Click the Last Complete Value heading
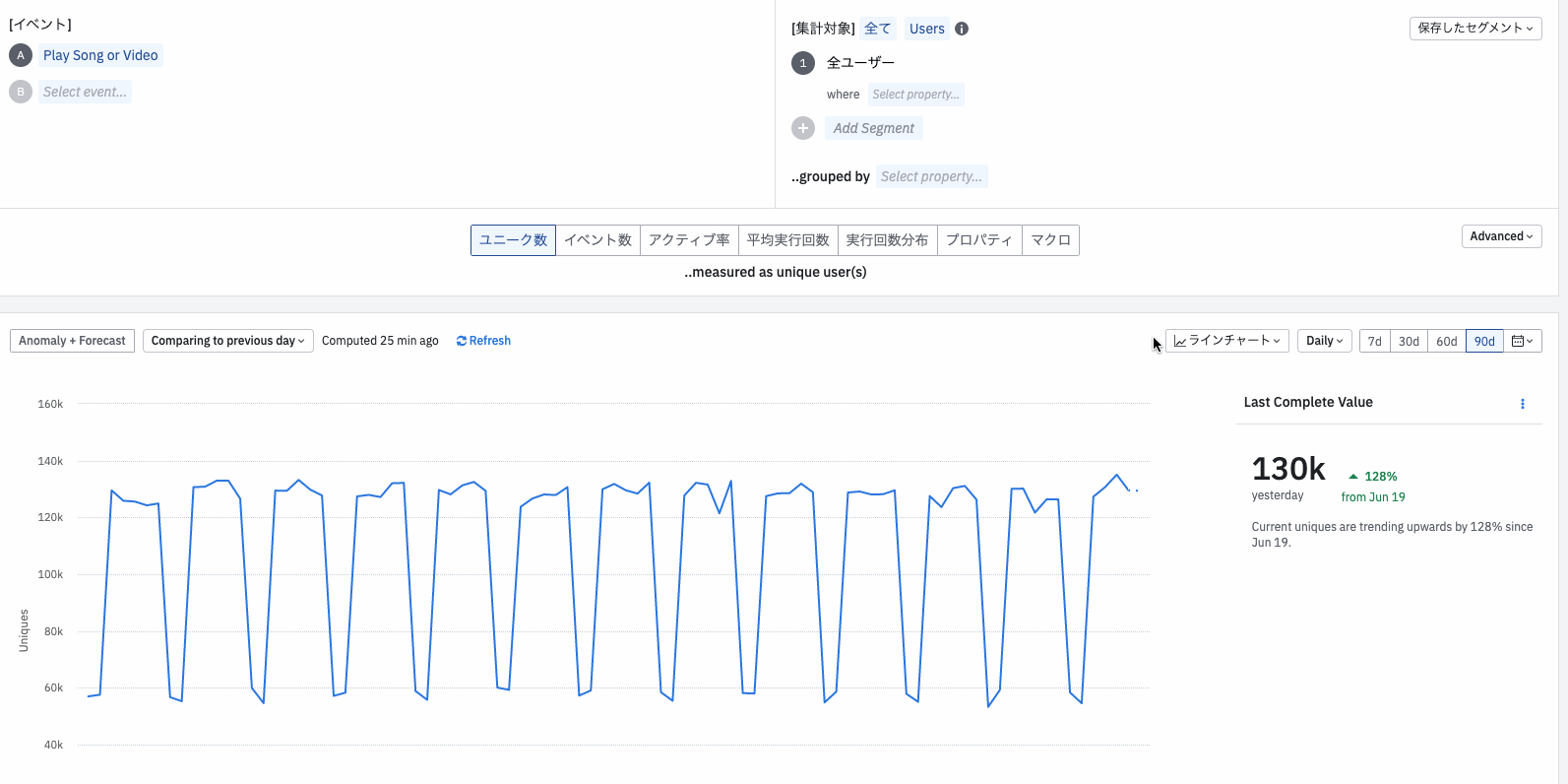 [1308, 402]
